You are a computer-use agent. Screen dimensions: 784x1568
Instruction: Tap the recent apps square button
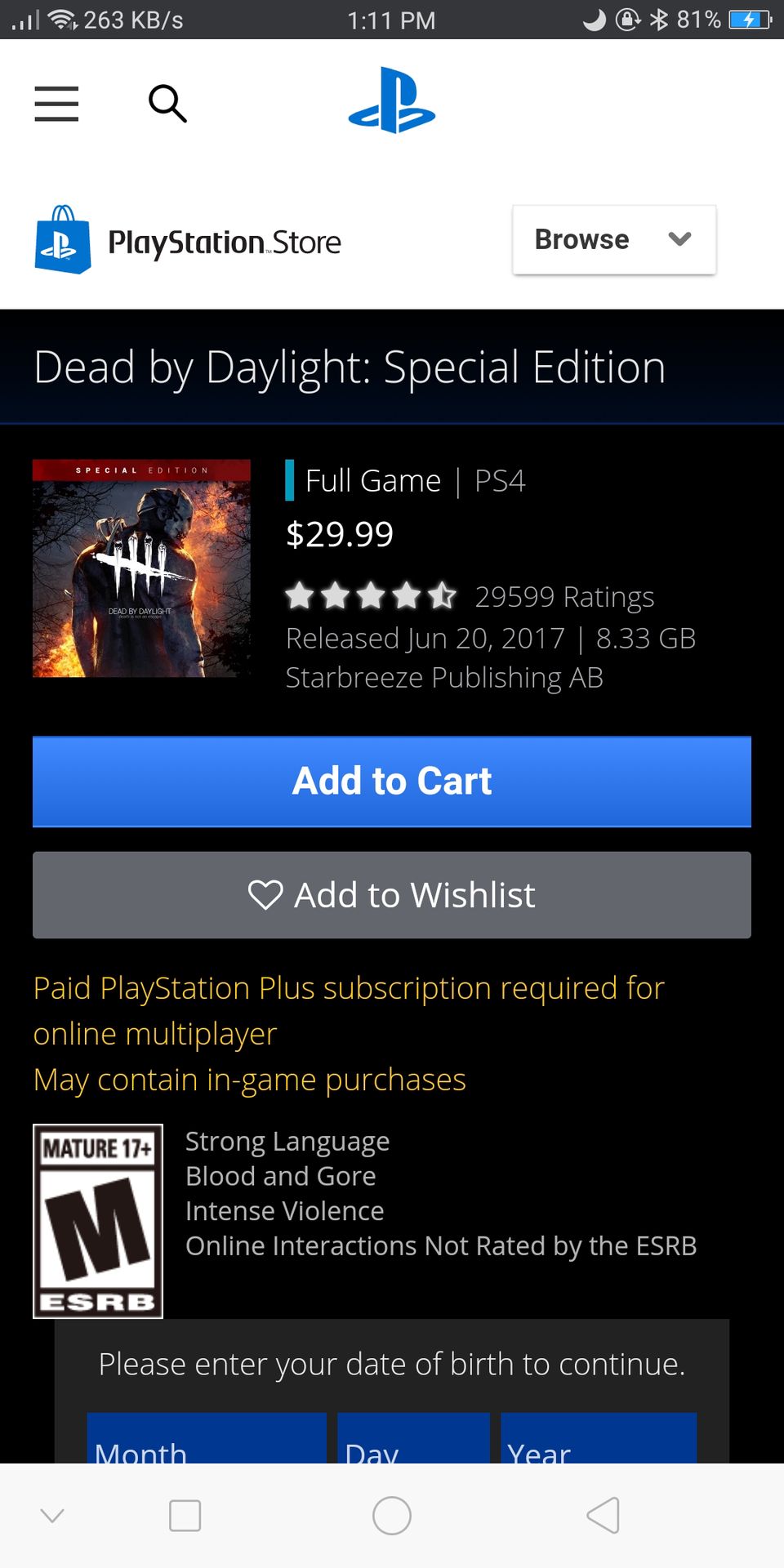[185, 1516]
